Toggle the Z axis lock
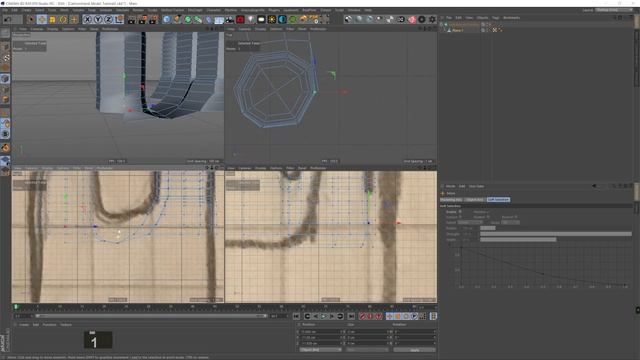The width and height of the screenshot is (640, 360). 108,19
